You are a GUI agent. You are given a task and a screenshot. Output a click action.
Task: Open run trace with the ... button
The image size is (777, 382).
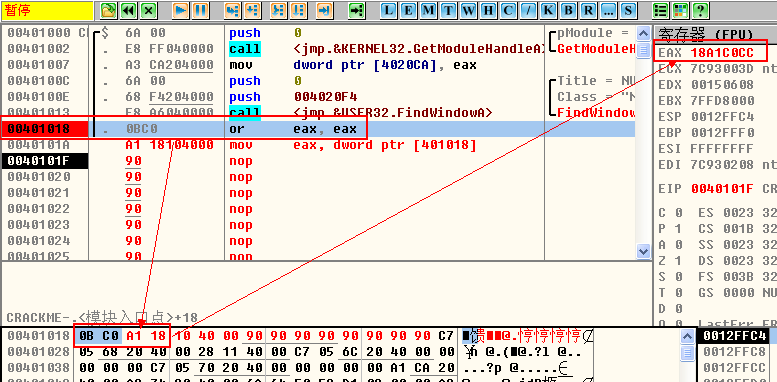[x=608, y=10]
